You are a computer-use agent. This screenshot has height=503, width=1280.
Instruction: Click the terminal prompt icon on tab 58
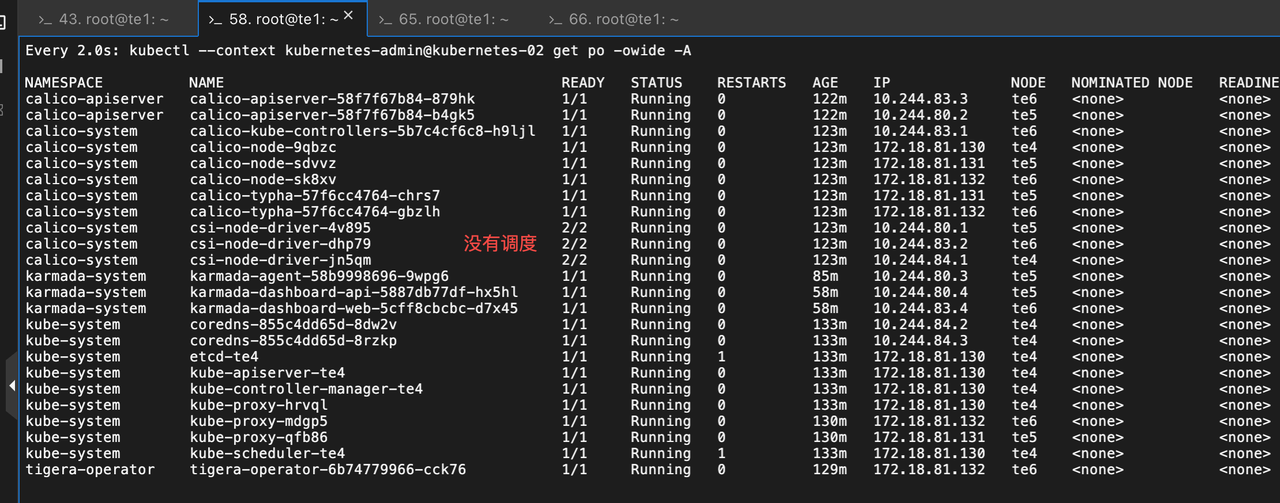click(215, 20)
